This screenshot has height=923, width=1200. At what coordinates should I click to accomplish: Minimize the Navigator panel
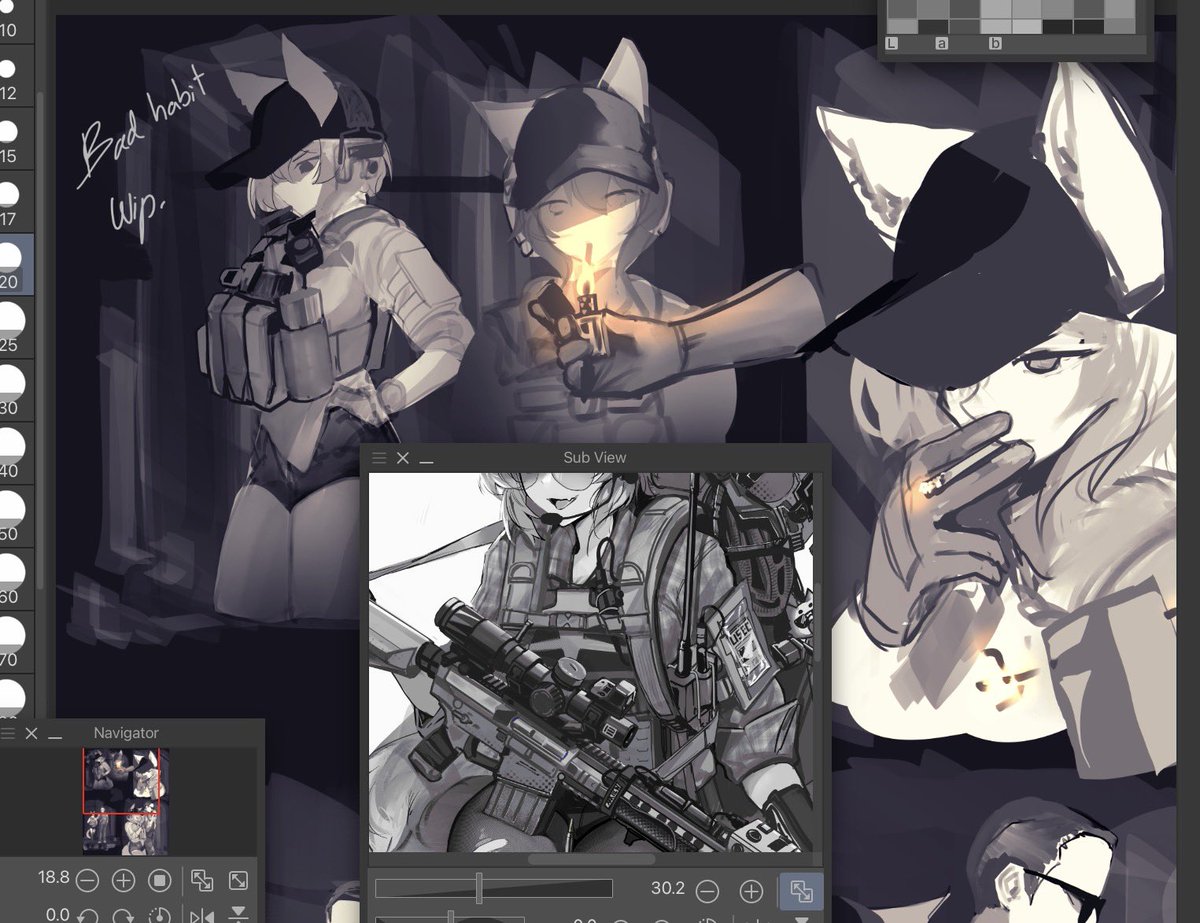[x=56, y=735]
